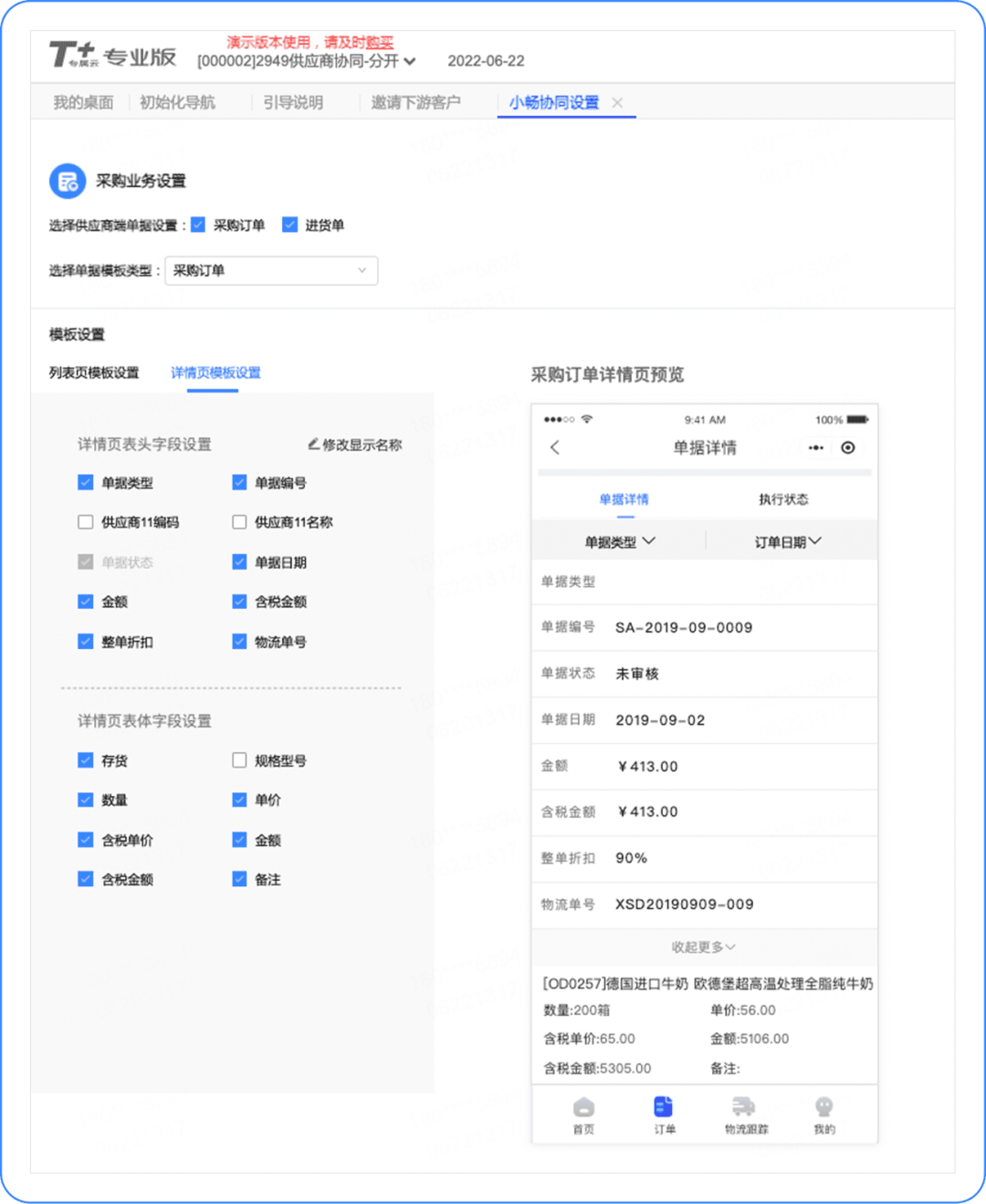This screenshot has height=1204, width=986.
Task: Tap the 我的 profile icon in preview
Action: tap(824, 1107)
